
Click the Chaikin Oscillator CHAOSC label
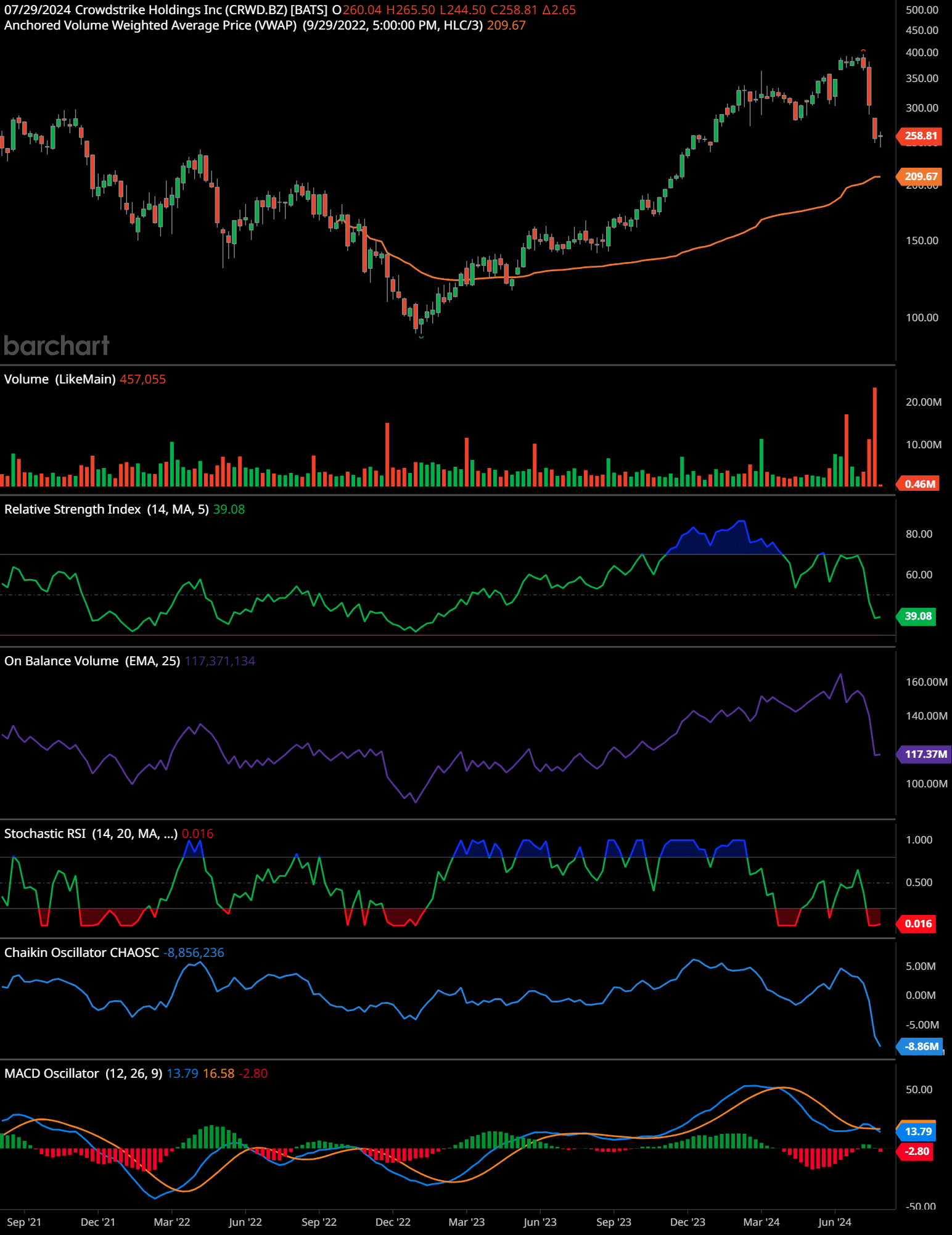click(81, 953)
